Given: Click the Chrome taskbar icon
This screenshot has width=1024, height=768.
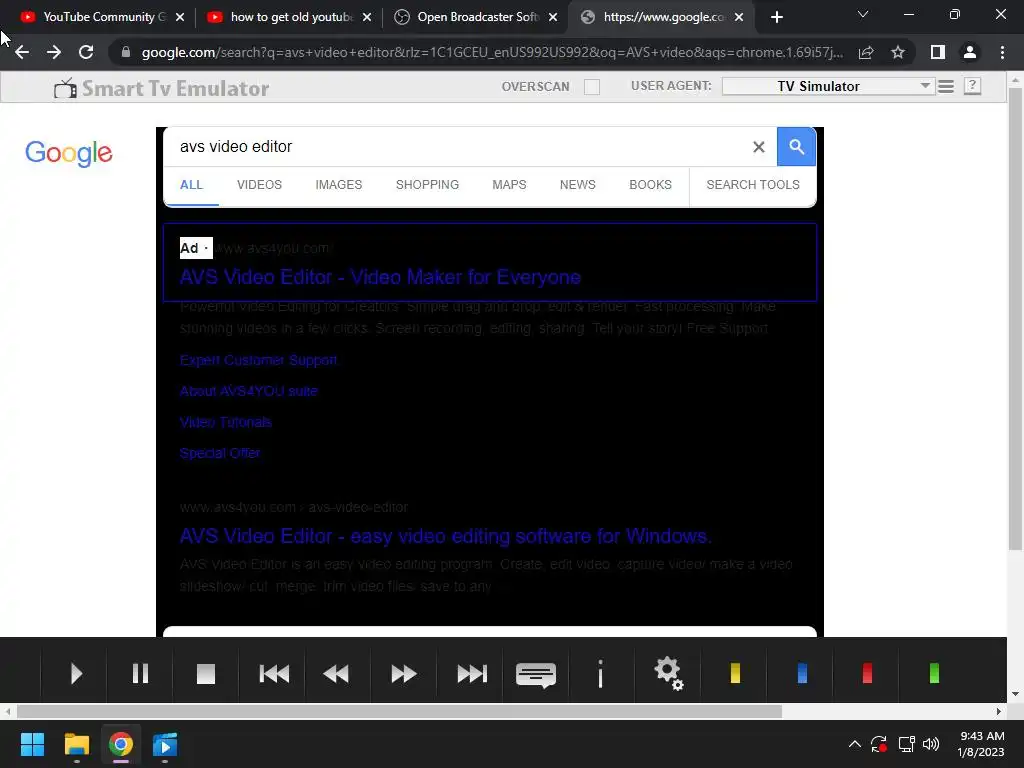Looking at the screenshot, I should pyautogui.click(x=121, y=744).
